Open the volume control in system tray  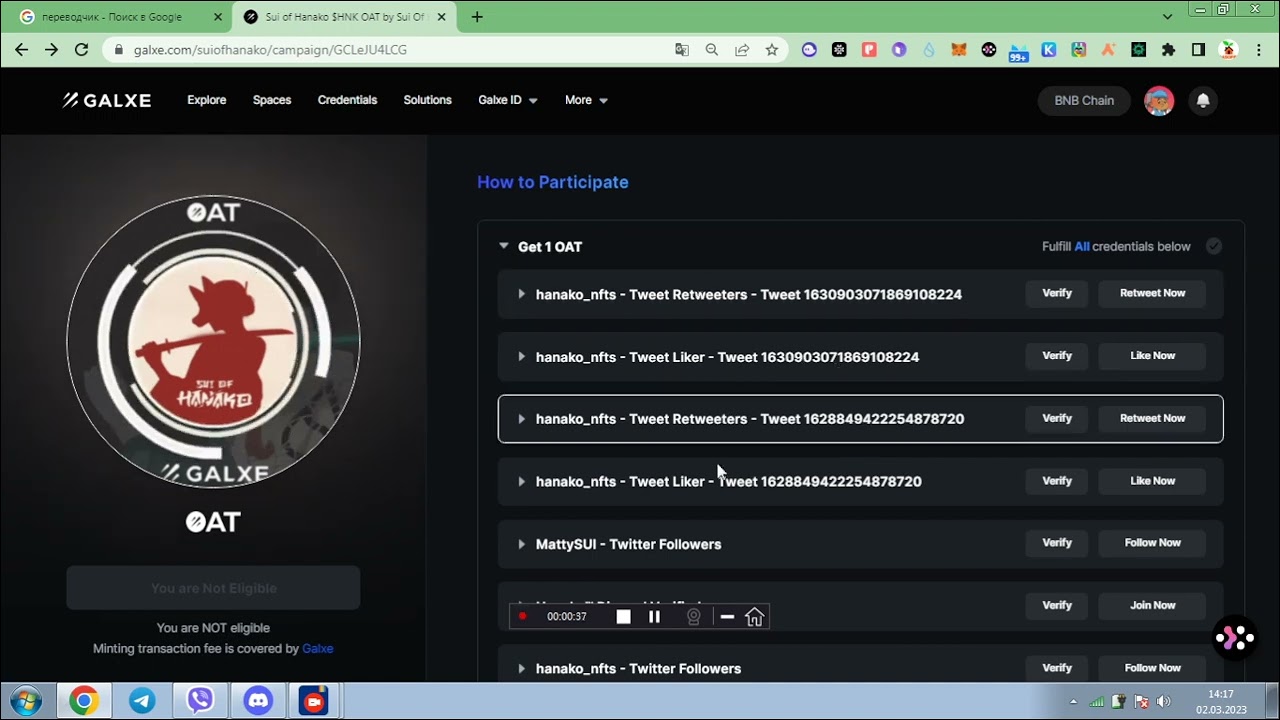coord(1163,701)
